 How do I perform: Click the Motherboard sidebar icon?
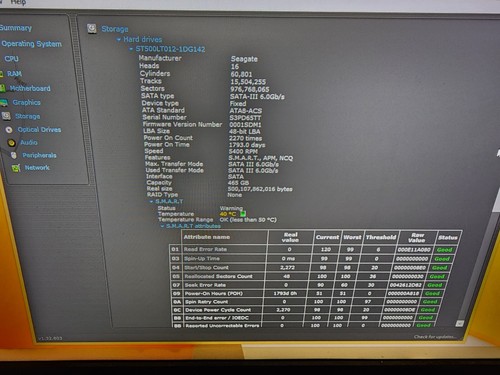pyautogui.click(x=3, y=88)
